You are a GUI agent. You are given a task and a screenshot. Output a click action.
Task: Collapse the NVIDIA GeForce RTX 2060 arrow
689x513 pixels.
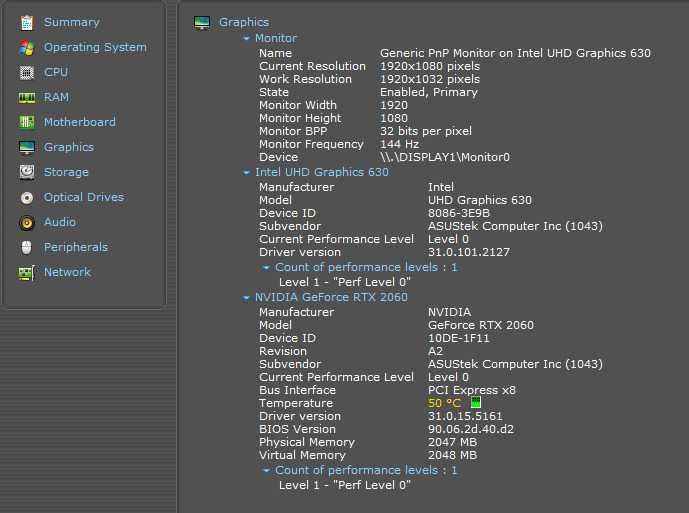247,298
